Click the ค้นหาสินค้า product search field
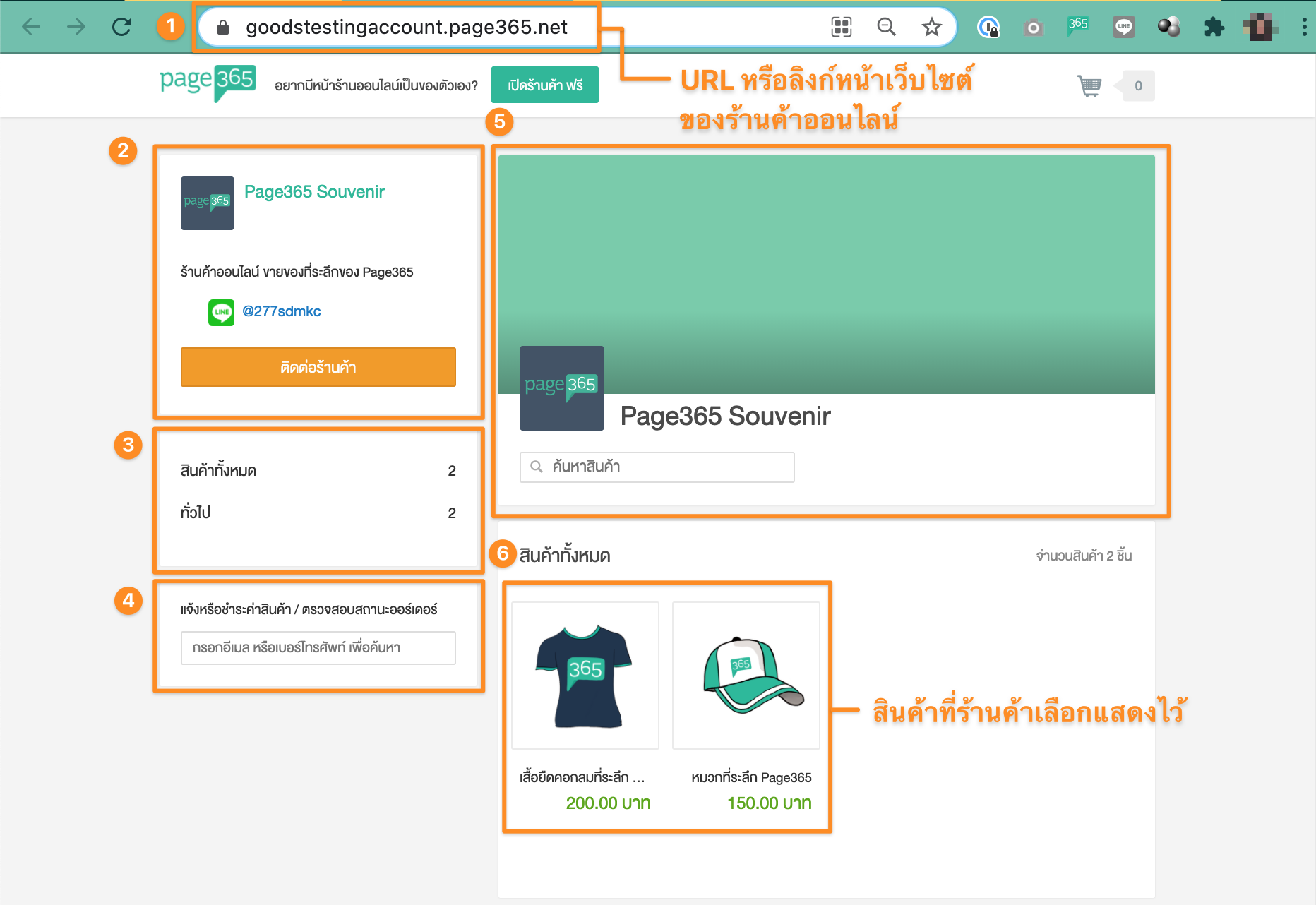 [x=657, y=467]
